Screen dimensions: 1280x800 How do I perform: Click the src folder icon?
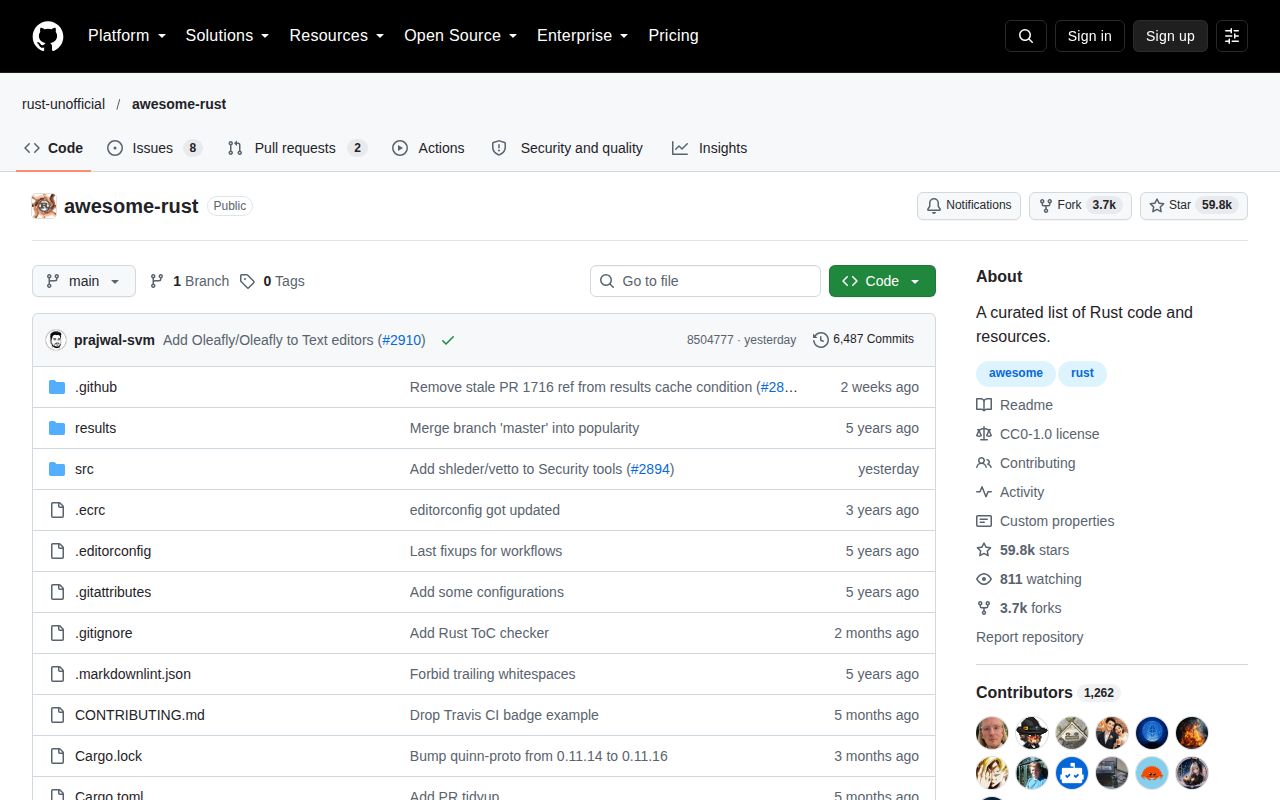(57, 469)
